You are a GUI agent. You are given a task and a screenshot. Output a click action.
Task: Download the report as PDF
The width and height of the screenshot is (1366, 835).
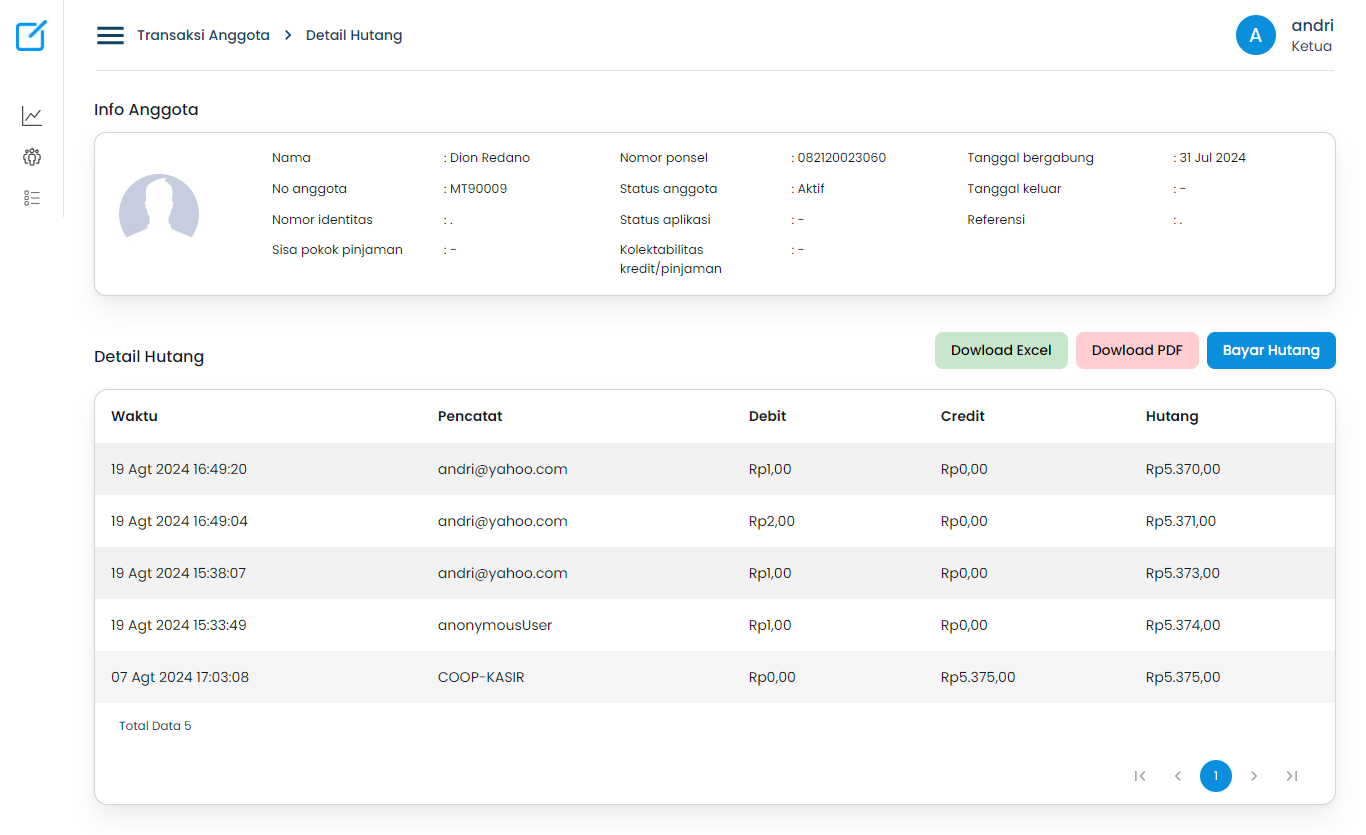(x=1137, y=350)
